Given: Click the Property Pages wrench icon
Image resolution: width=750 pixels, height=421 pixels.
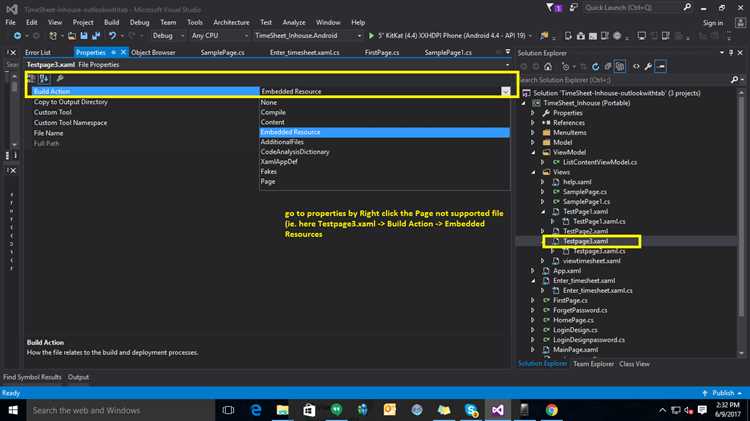Looking at the screenshot, I should pos(60,78).
